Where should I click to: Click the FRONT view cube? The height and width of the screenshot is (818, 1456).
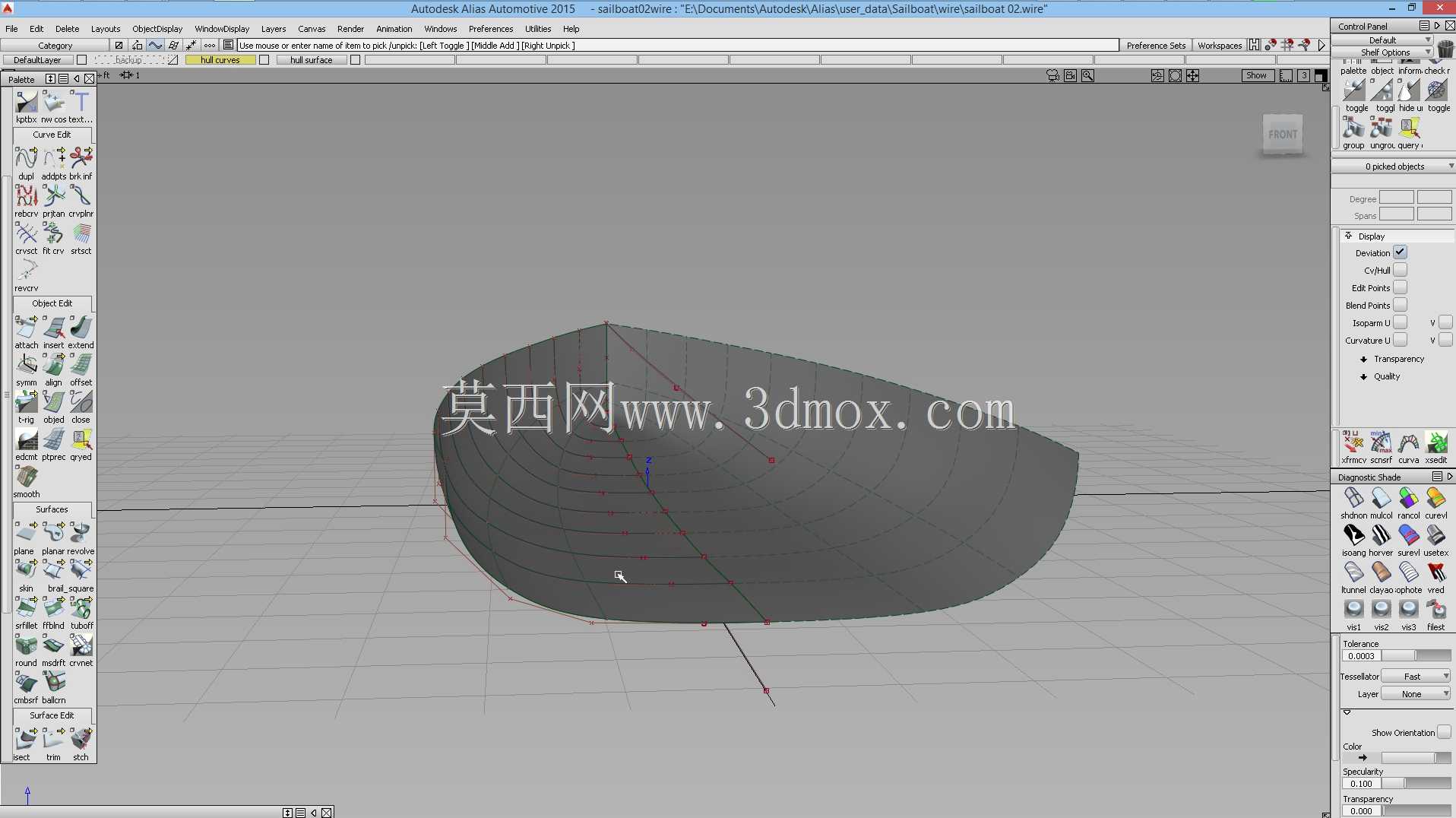(1283, 135)
